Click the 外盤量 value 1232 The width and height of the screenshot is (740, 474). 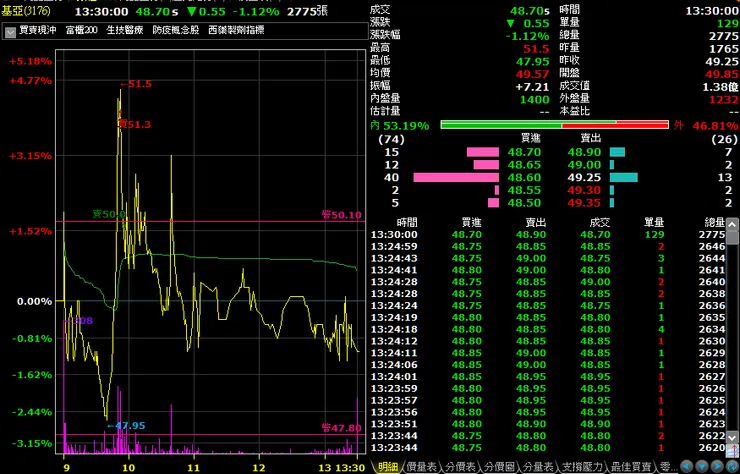[x=724, y=100]
